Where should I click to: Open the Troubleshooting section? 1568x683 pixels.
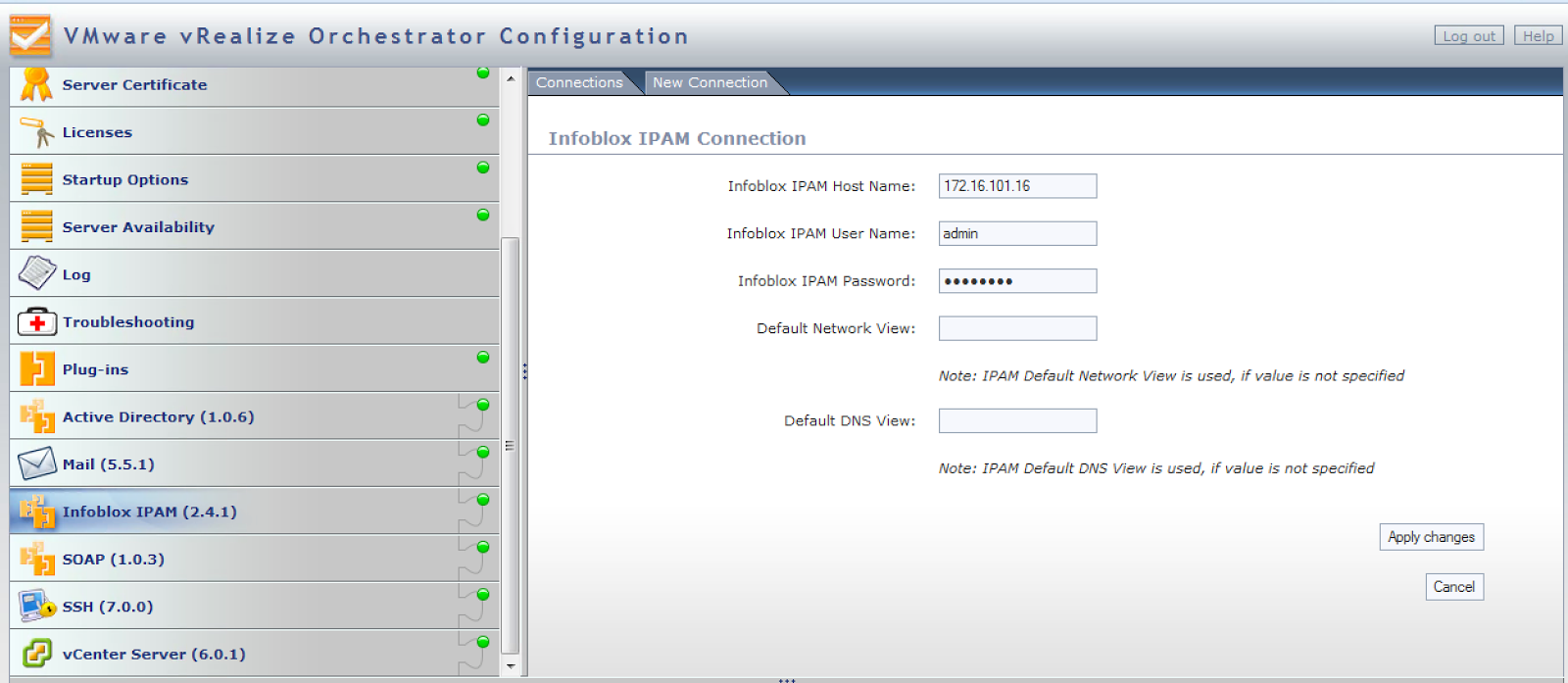[255, 321]
